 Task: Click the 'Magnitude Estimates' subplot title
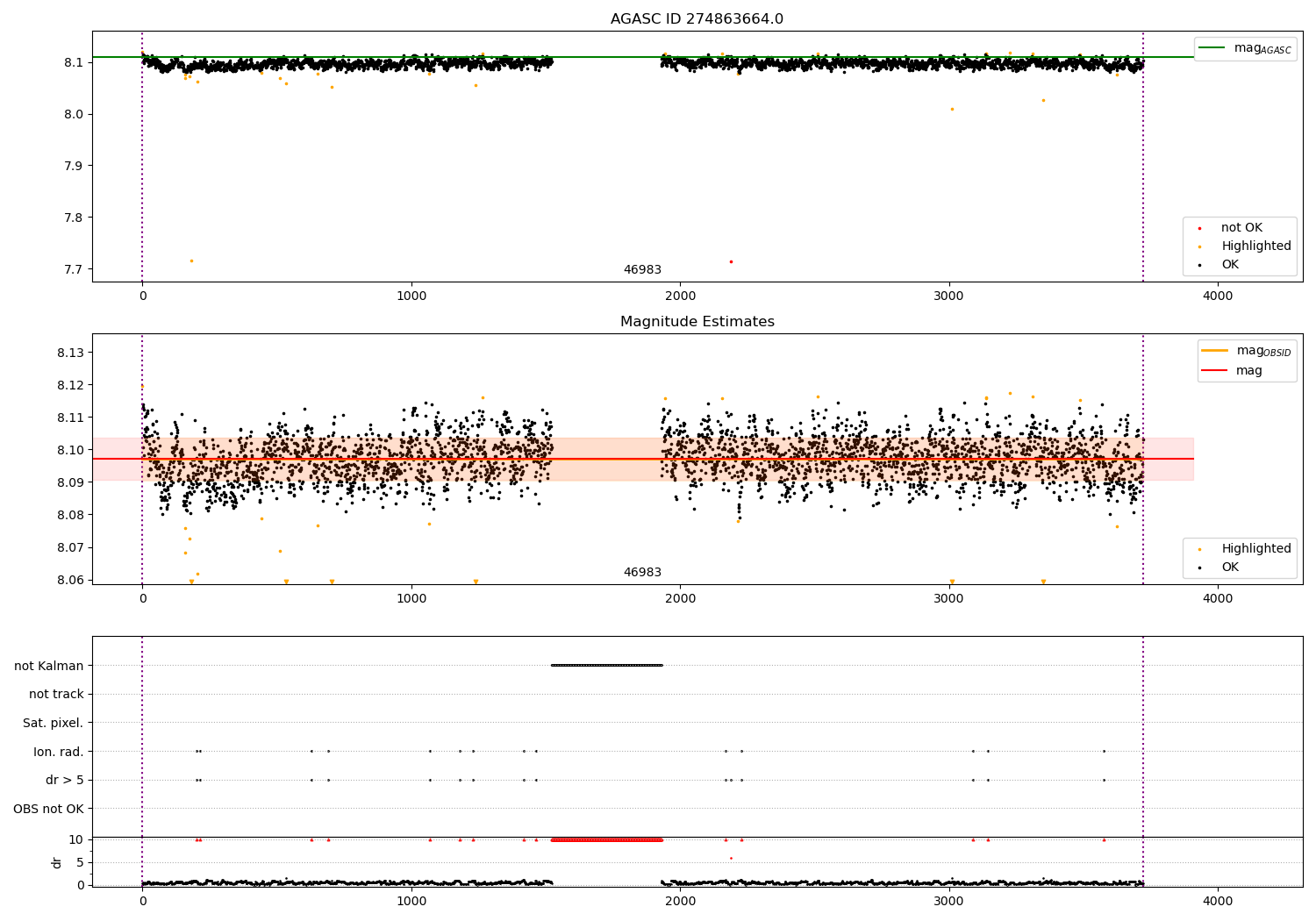pyautogui.click(x=697, y=322)
